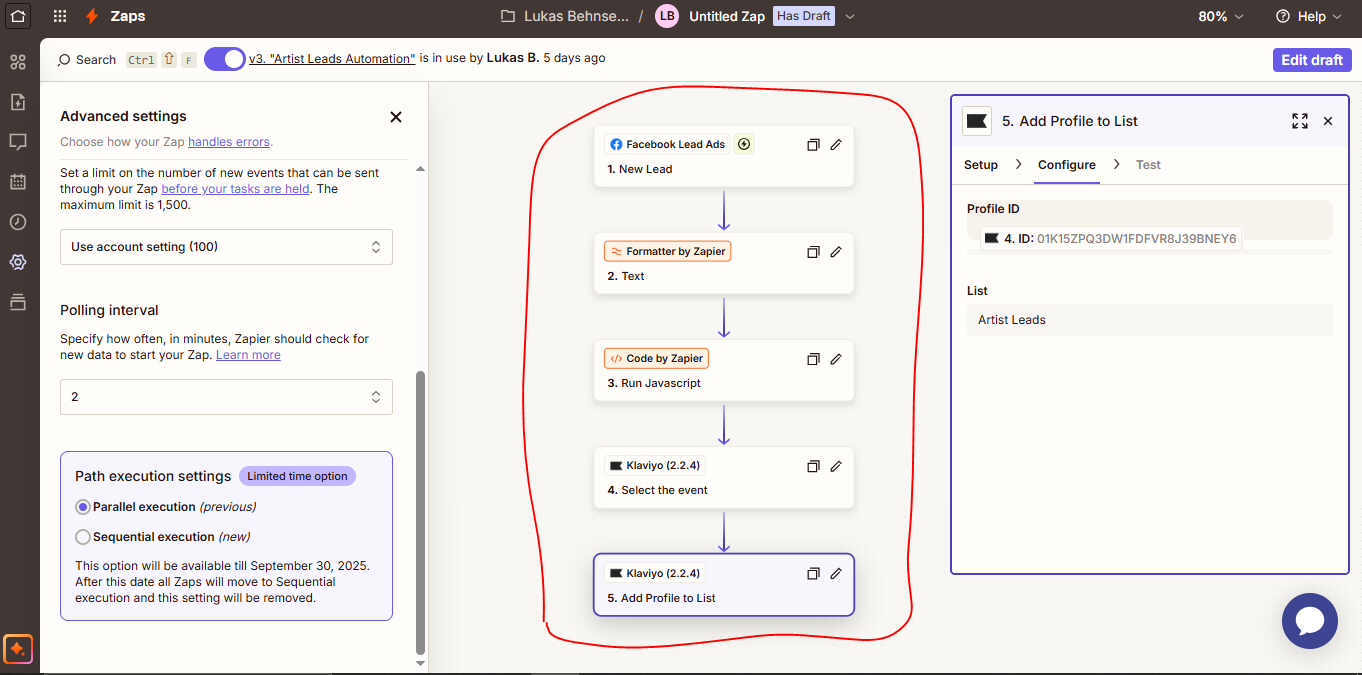This screenshot has height=675, width=1362.
Task: Select the Facebook Lead Ads step card
Action: (724, 156)
